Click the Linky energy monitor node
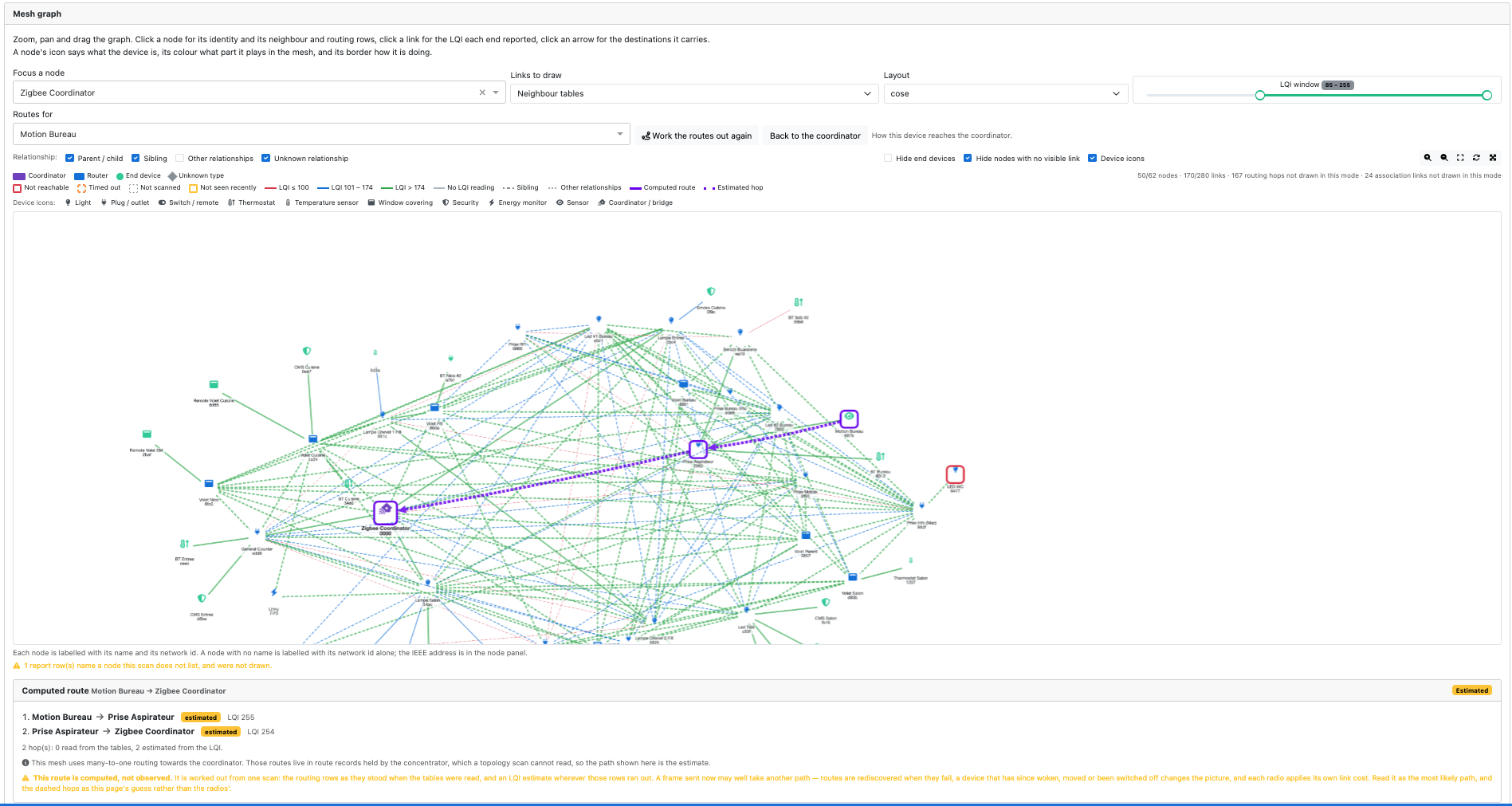 274,592
